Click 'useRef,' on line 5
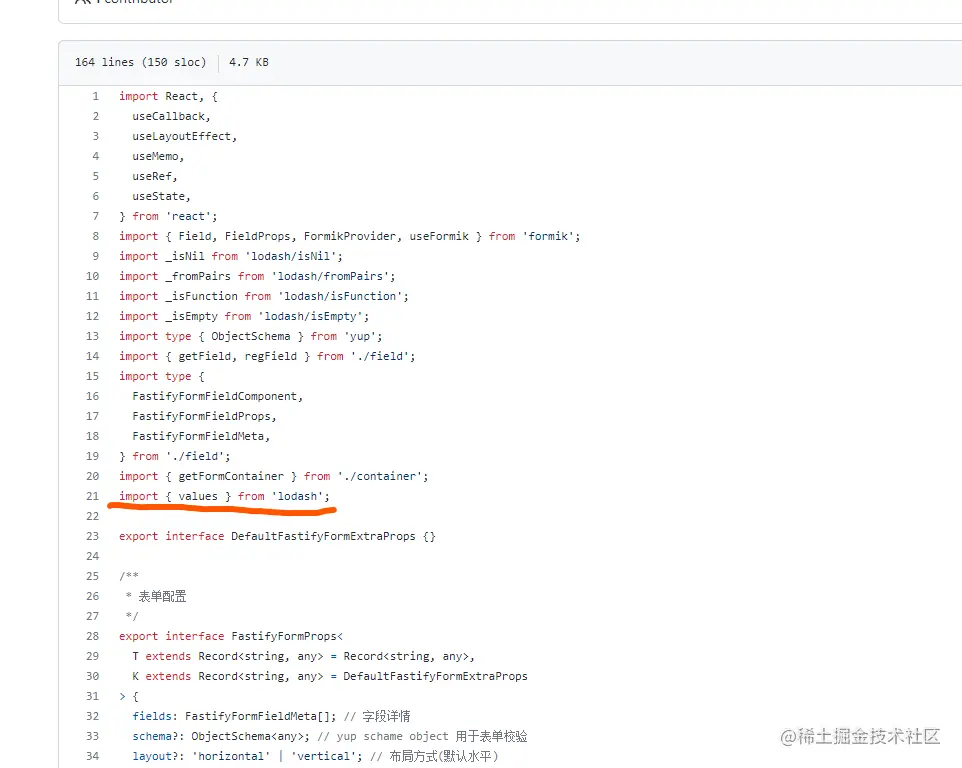The width and height of the screenshot is (962, 768). click(155, 176)
